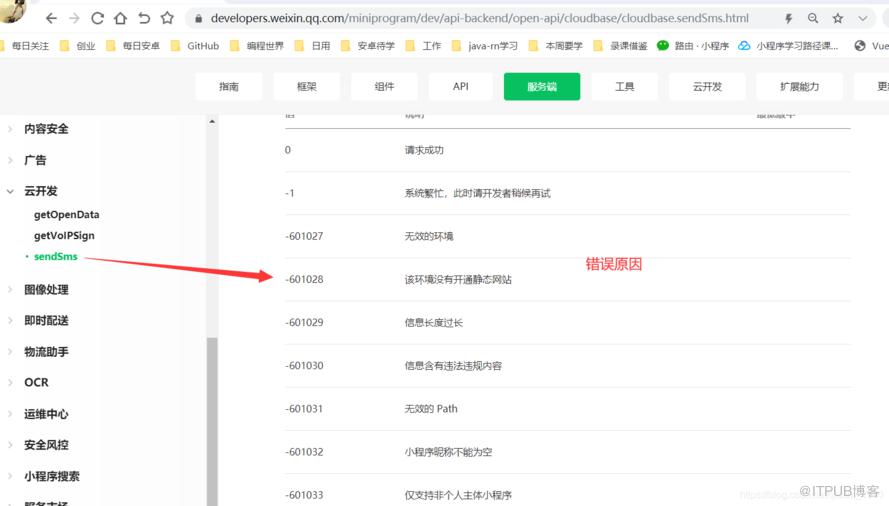Click the 该环境没有开通静态网站 description
Screen dimensions: 889x506
pos(458,280)
